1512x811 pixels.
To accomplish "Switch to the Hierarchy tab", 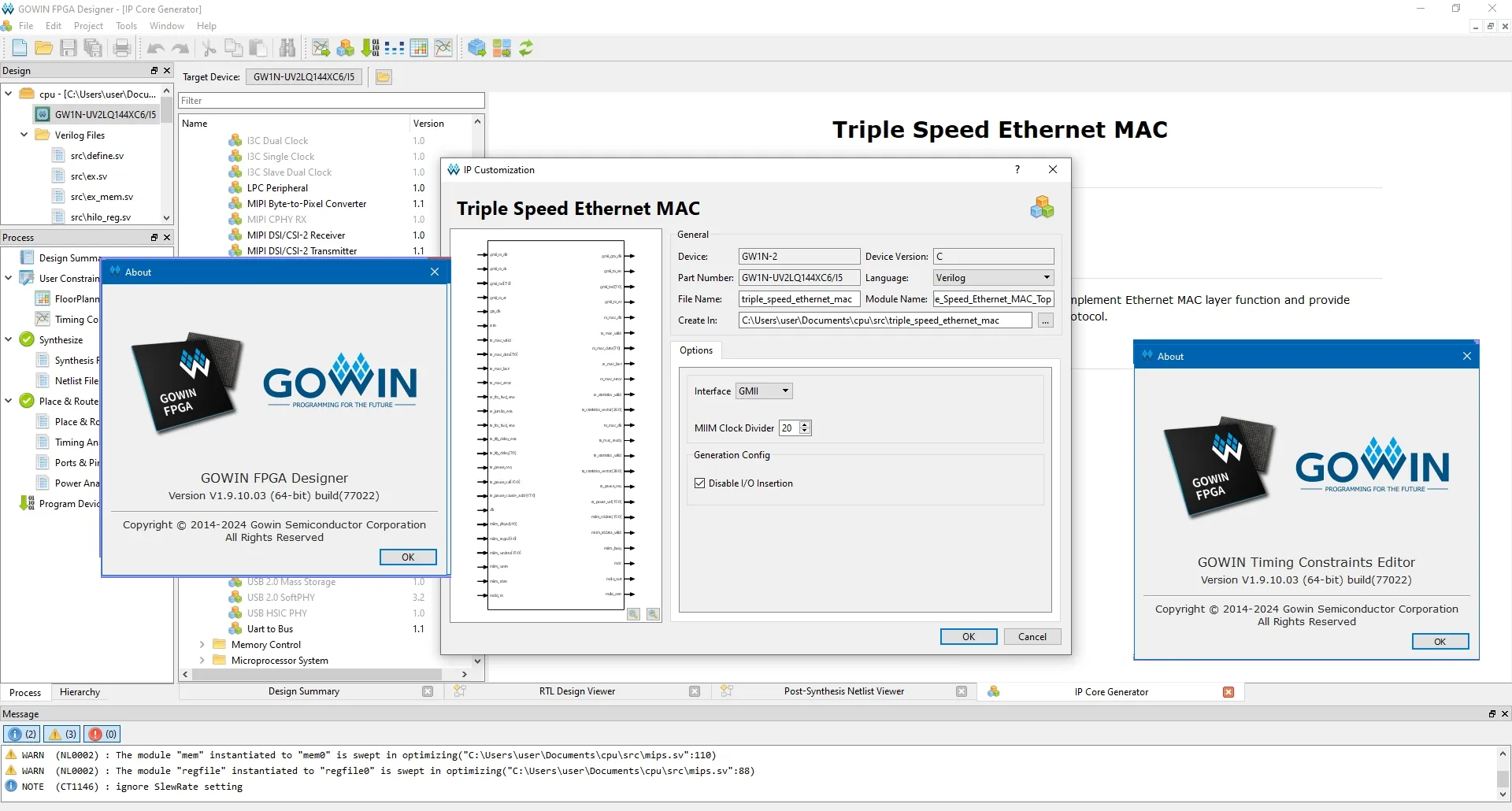I will point(80,692).
